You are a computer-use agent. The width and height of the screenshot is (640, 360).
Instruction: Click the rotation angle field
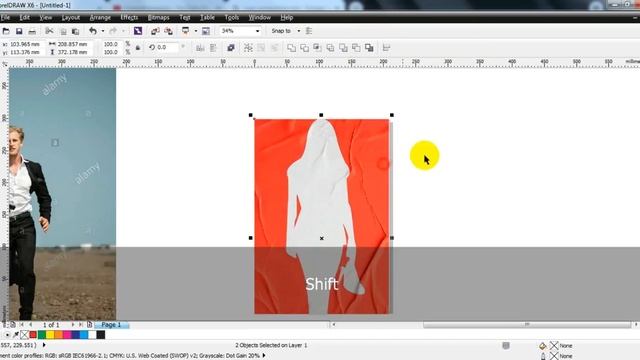[167, 47]
